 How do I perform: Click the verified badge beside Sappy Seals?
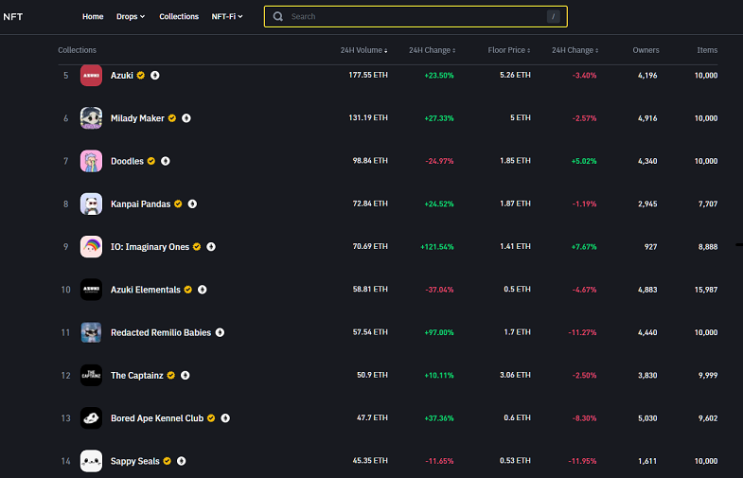point(167,461)
